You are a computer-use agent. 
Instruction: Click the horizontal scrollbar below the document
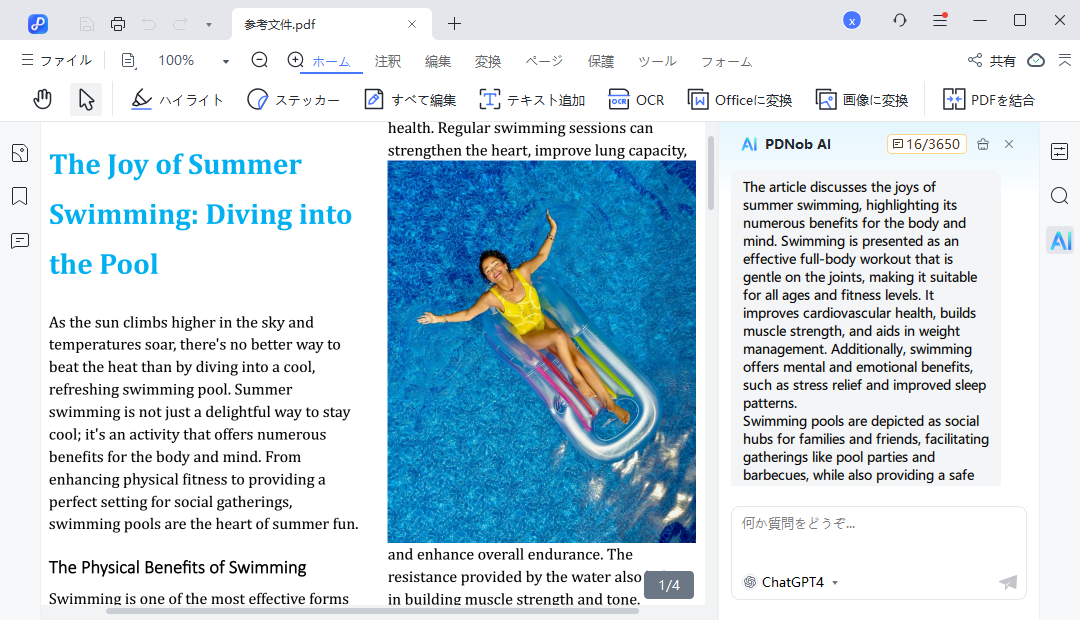372,610
